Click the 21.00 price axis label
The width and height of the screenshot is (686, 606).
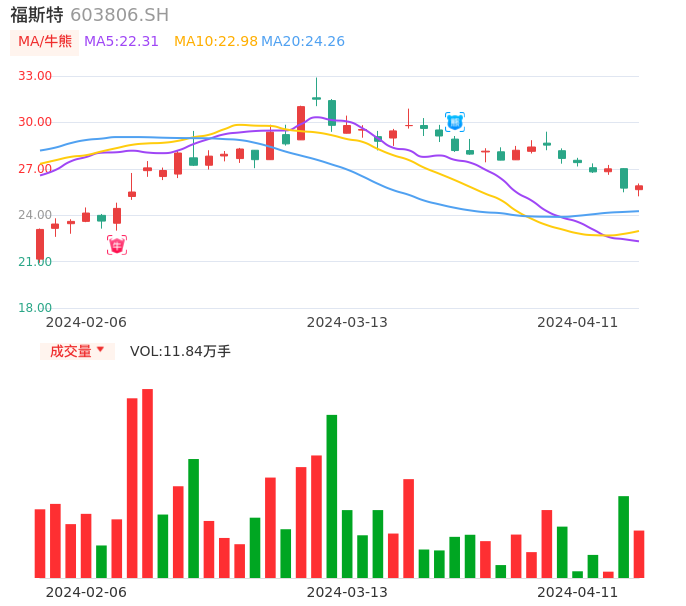35,262
